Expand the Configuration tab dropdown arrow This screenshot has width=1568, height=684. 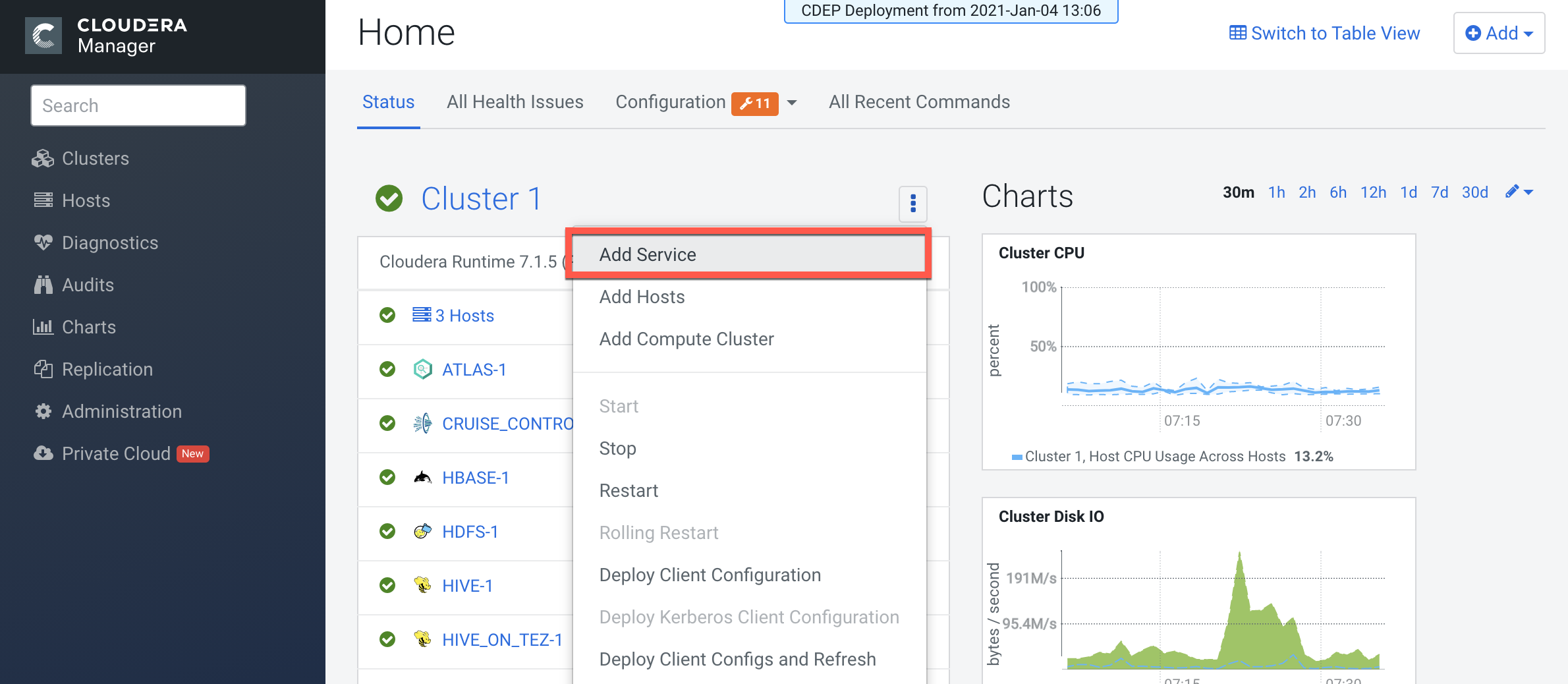click(792, 103)
